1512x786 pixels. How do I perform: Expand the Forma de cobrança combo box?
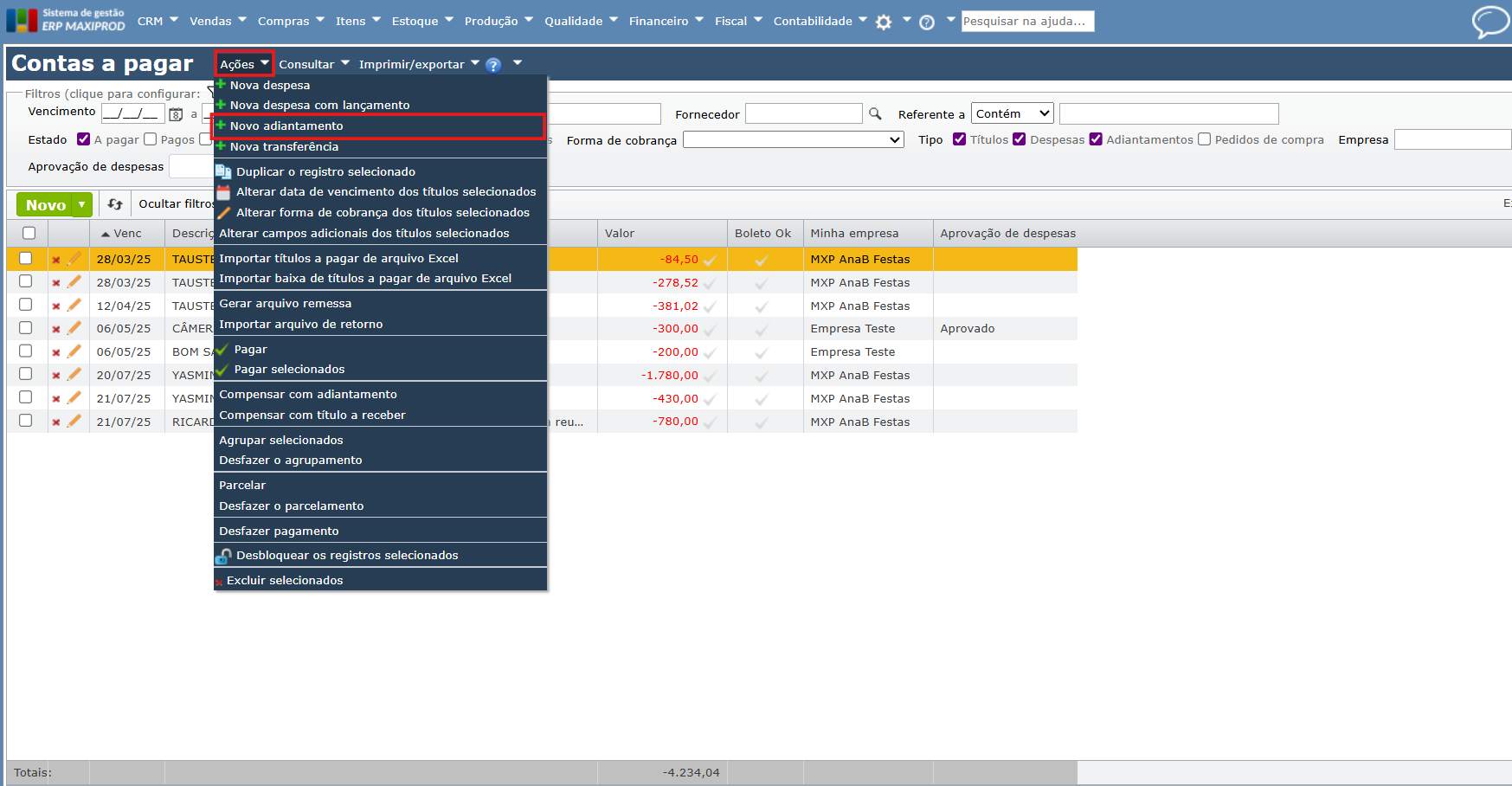tap(793, 140)
